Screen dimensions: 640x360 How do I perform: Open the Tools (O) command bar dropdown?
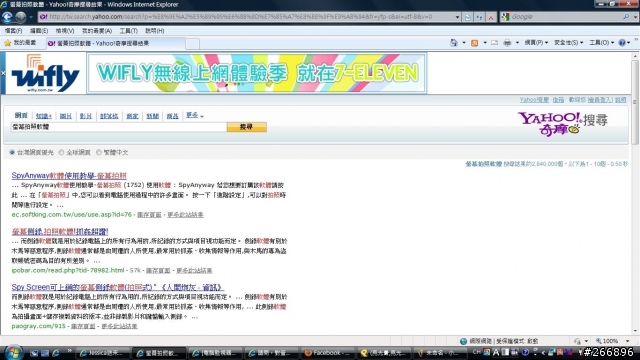(x=601, y=42)
